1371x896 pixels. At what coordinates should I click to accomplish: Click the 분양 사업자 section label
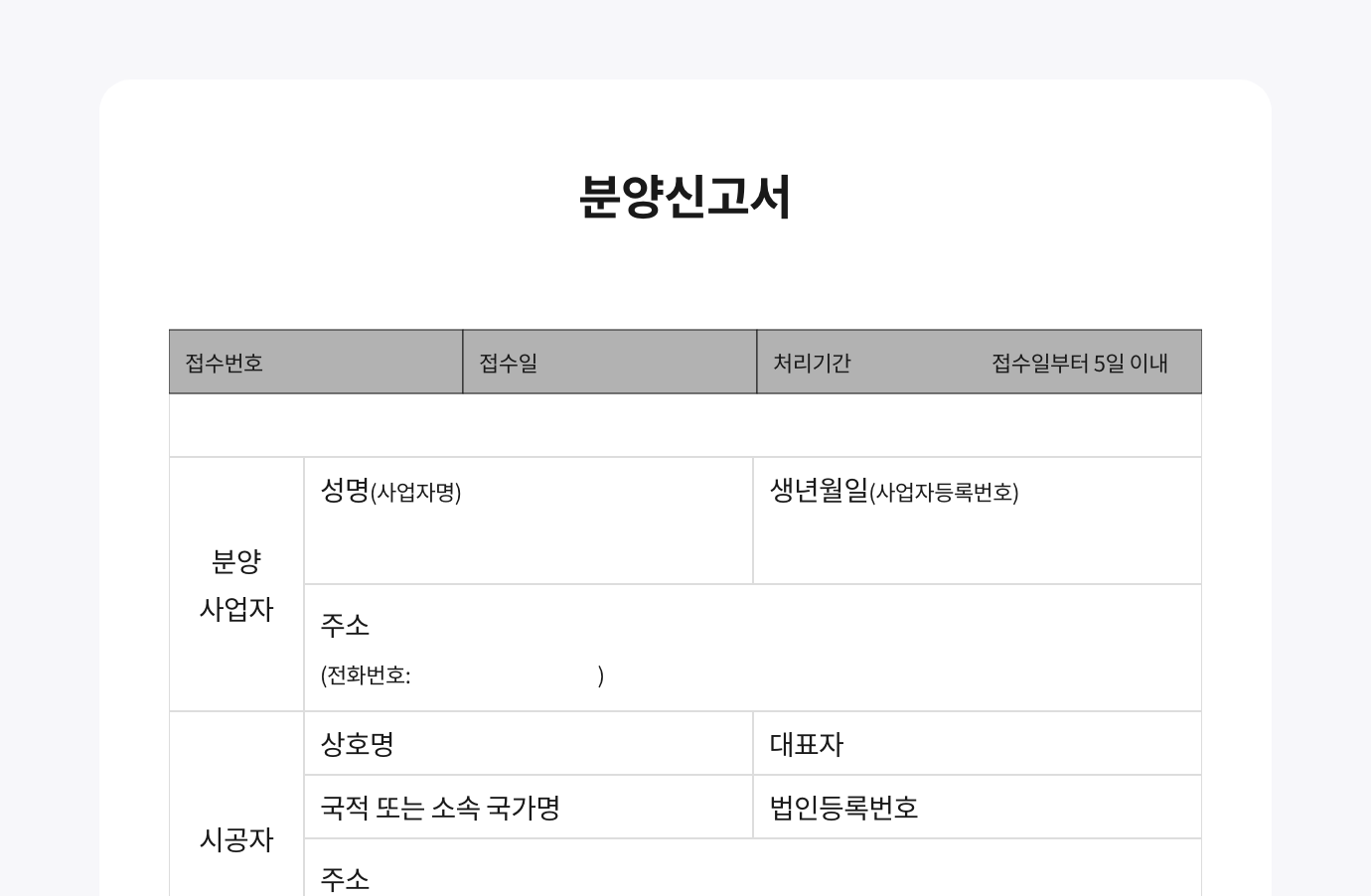click(236, 584)
